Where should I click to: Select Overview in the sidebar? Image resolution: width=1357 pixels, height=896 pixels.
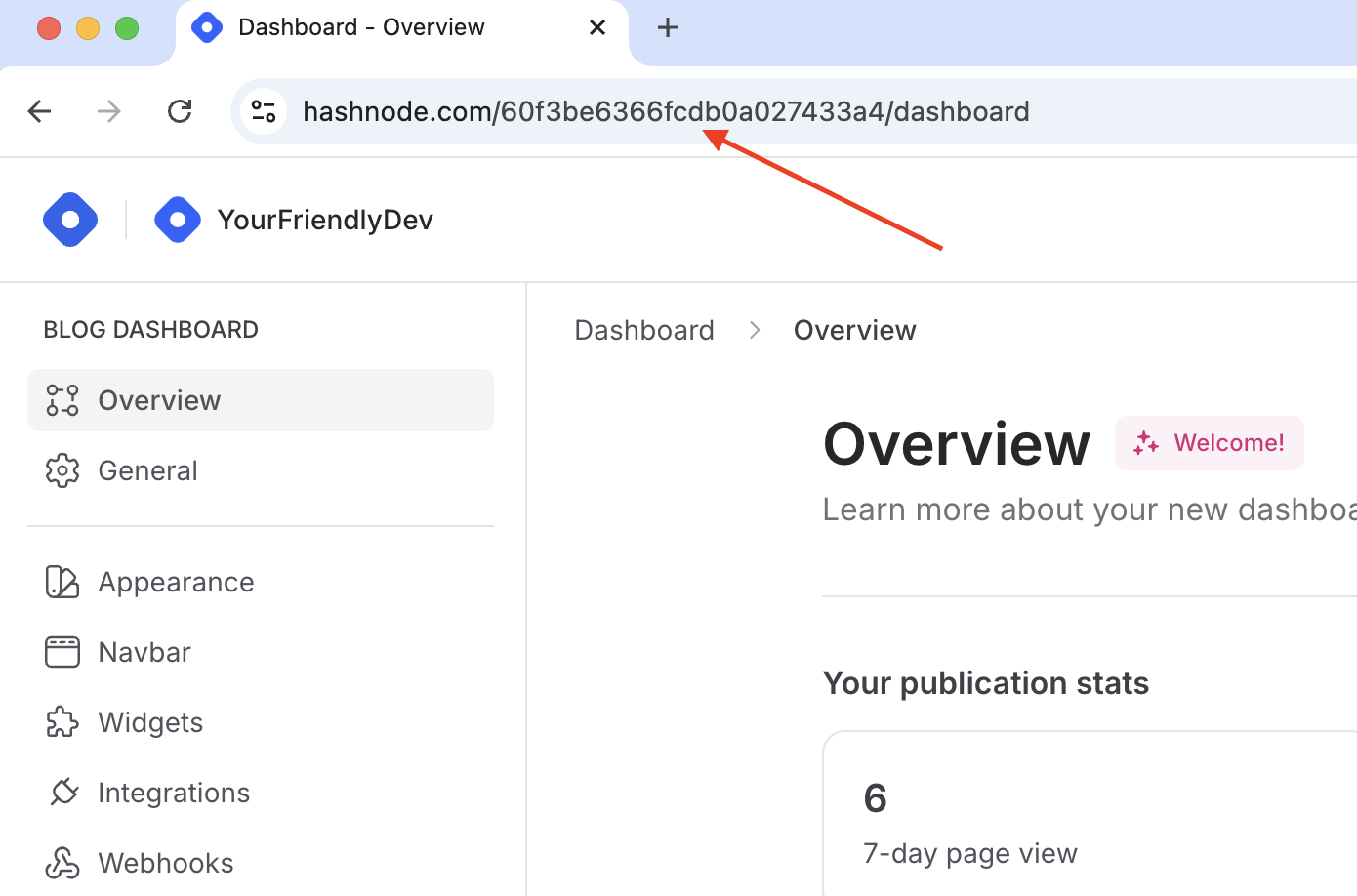pyautogui.click(x=261, y=400)
